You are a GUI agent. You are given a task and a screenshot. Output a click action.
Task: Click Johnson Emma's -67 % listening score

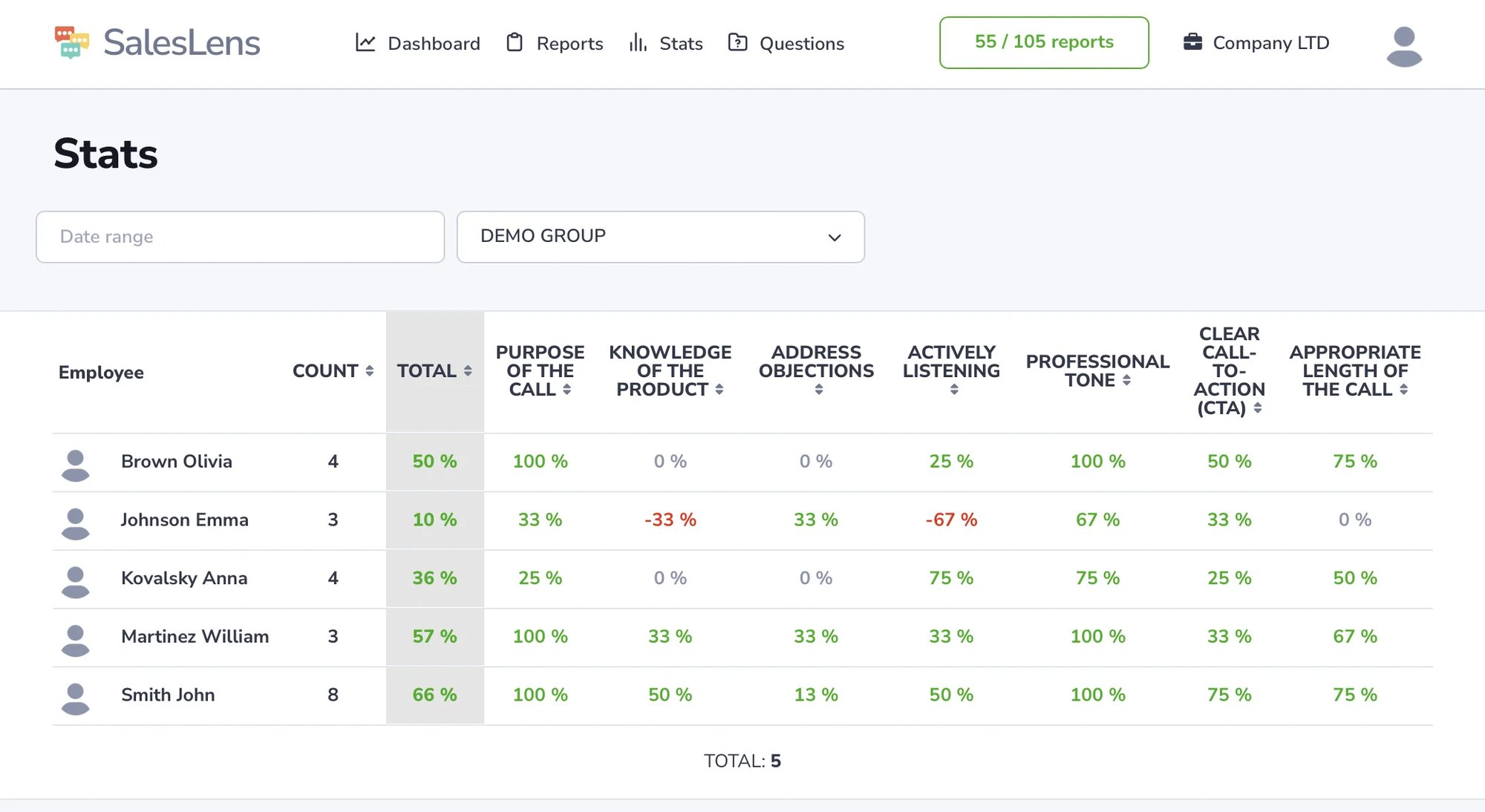point(951,520)
